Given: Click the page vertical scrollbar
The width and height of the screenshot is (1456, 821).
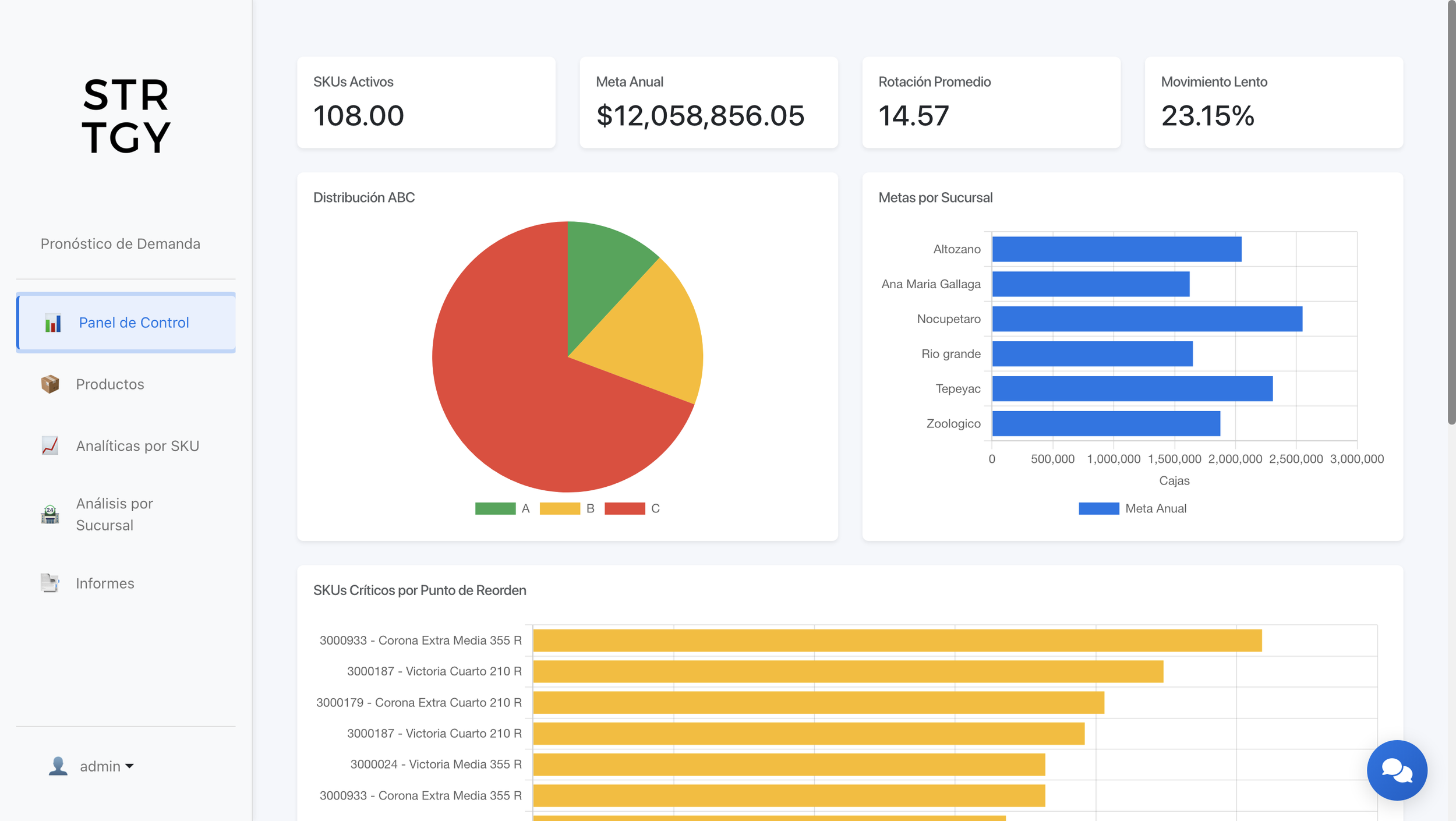Looking at the screenshot, I should [x=1451, y=212].
